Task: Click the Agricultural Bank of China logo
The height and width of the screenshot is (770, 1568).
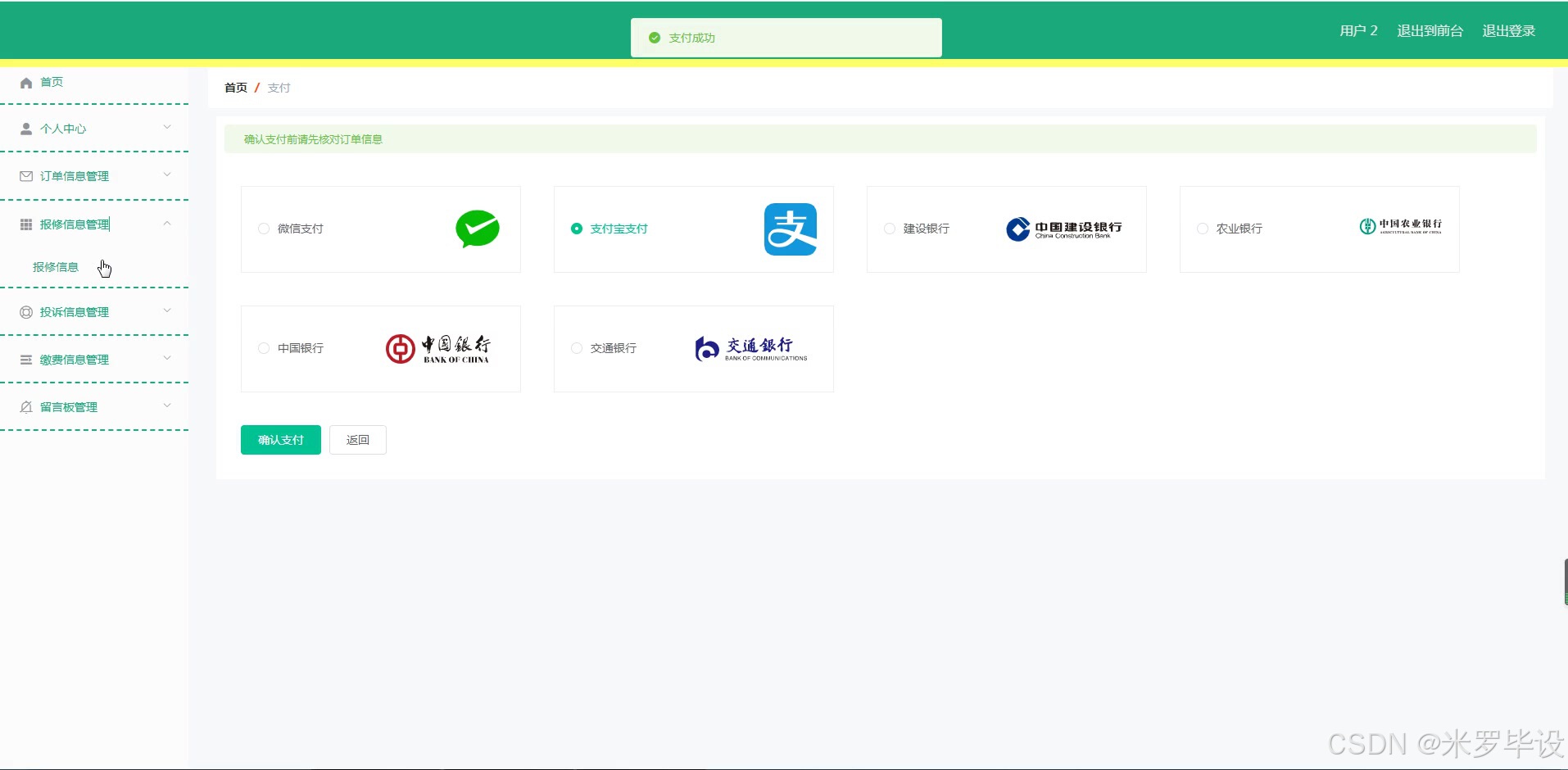Action: click(1400, 226)
